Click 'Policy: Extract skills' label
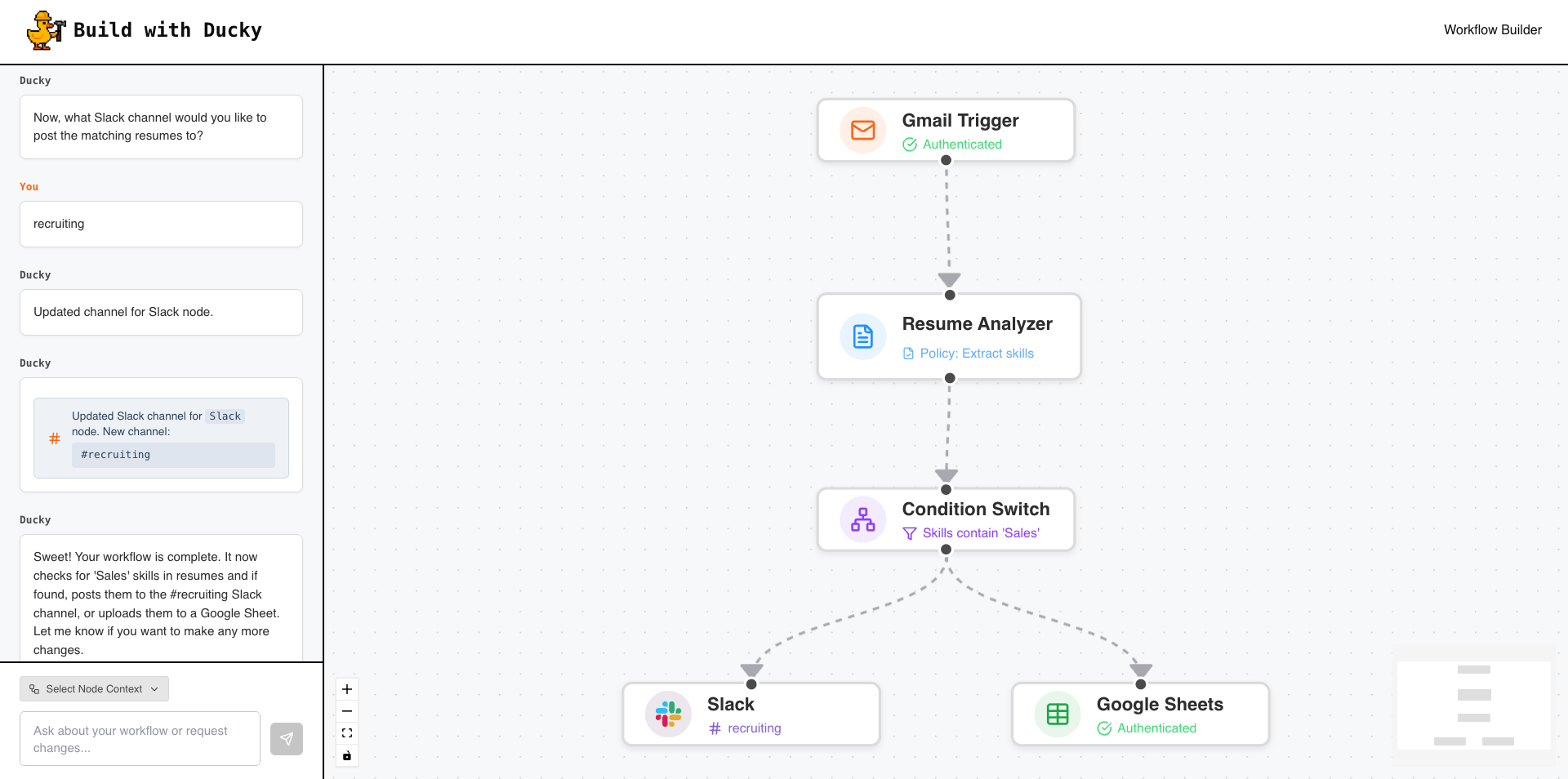 pyautogui.click(x=977, y=354)
